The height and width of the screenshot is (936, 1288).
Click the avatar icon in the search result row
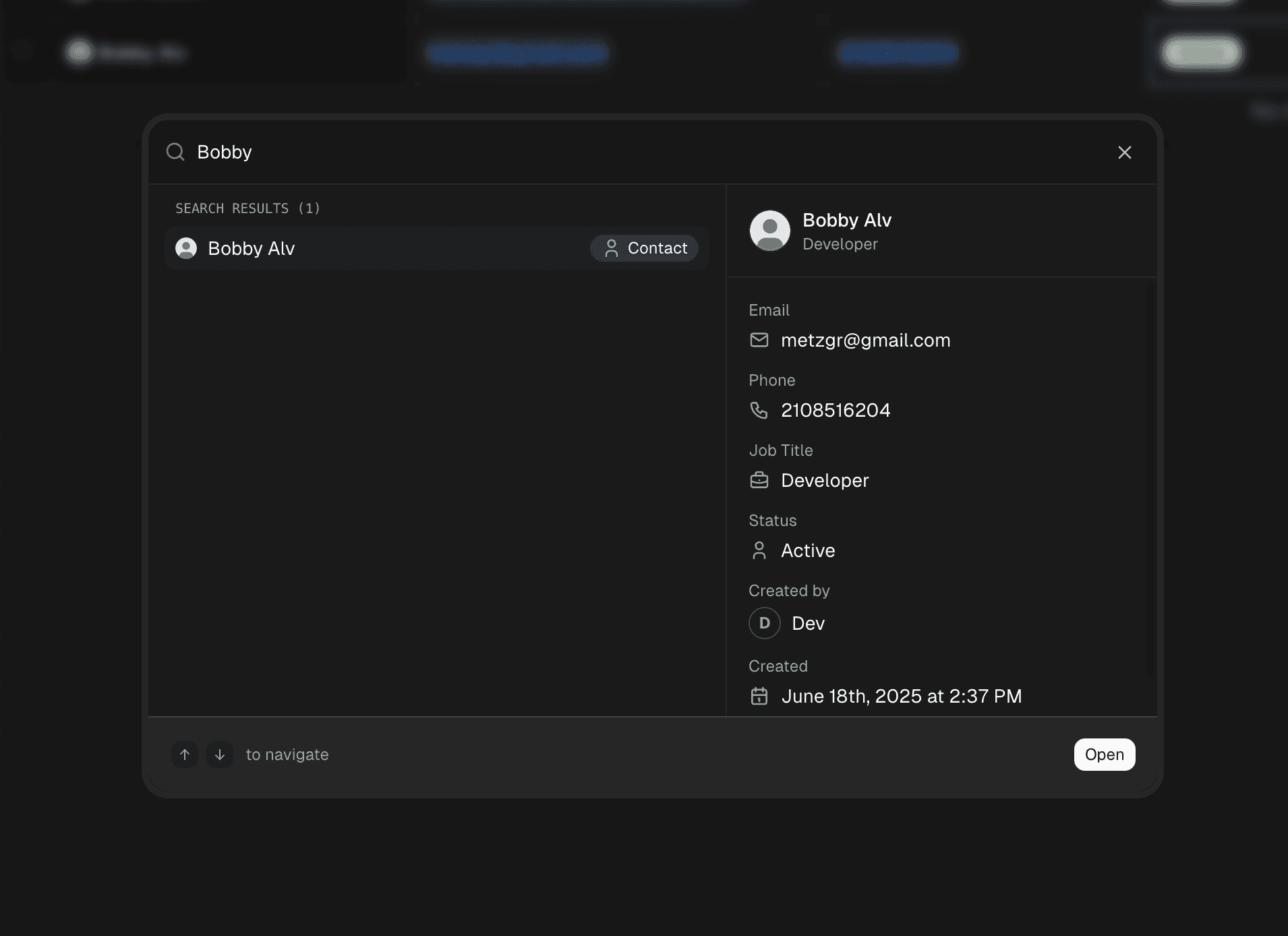coord(185,248)
